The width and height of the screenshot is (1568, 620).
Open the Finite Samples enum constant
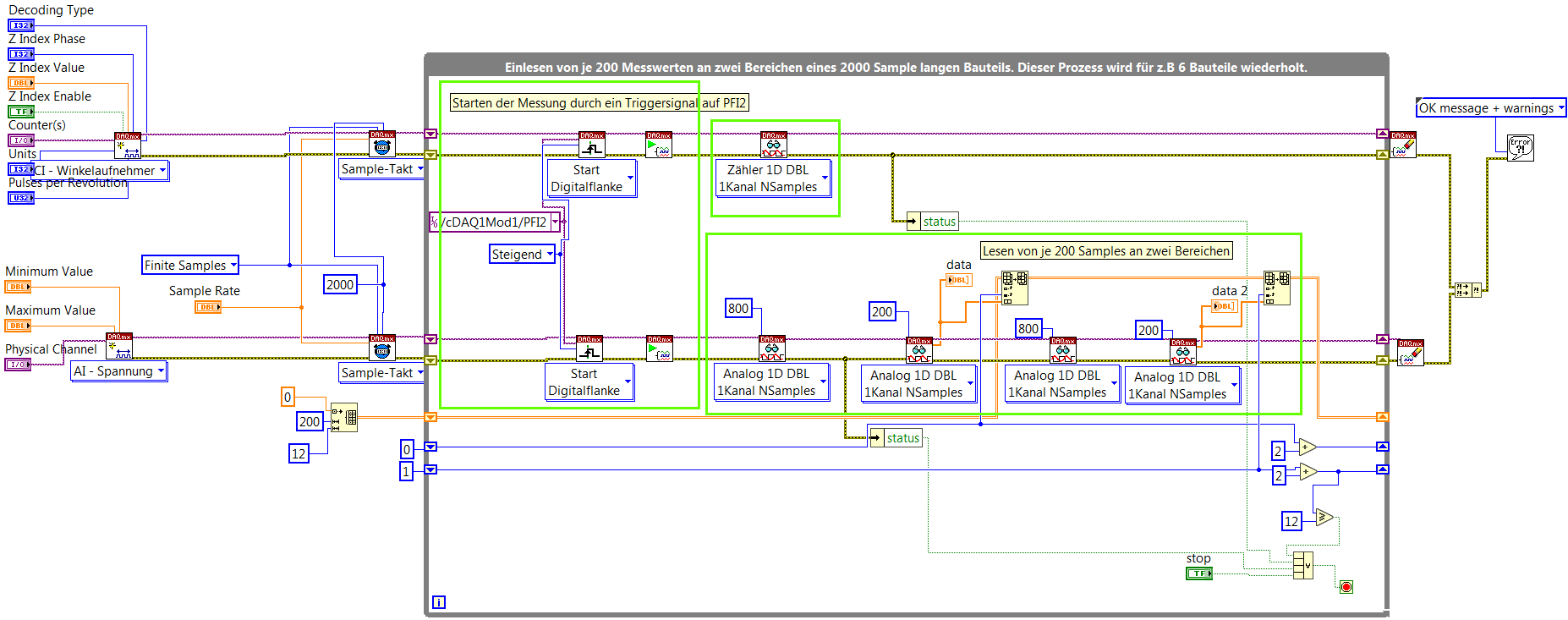click(190, 266)
